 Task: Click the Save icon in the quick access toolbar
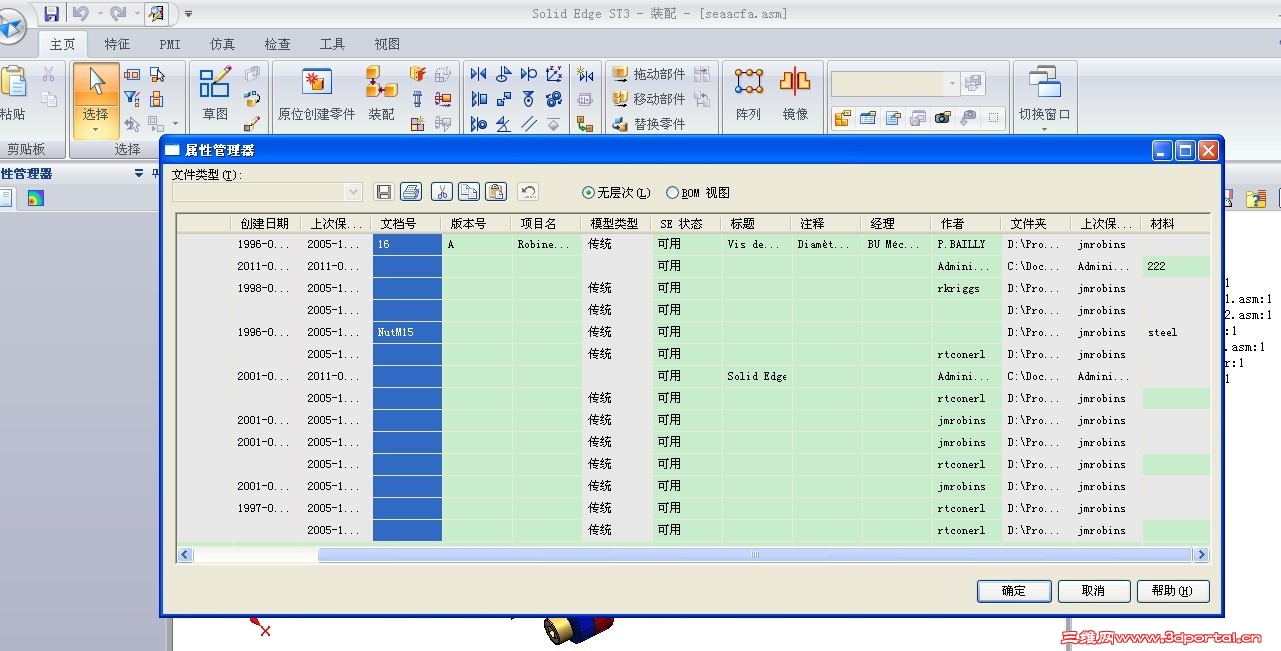click(x=51, y=14)
